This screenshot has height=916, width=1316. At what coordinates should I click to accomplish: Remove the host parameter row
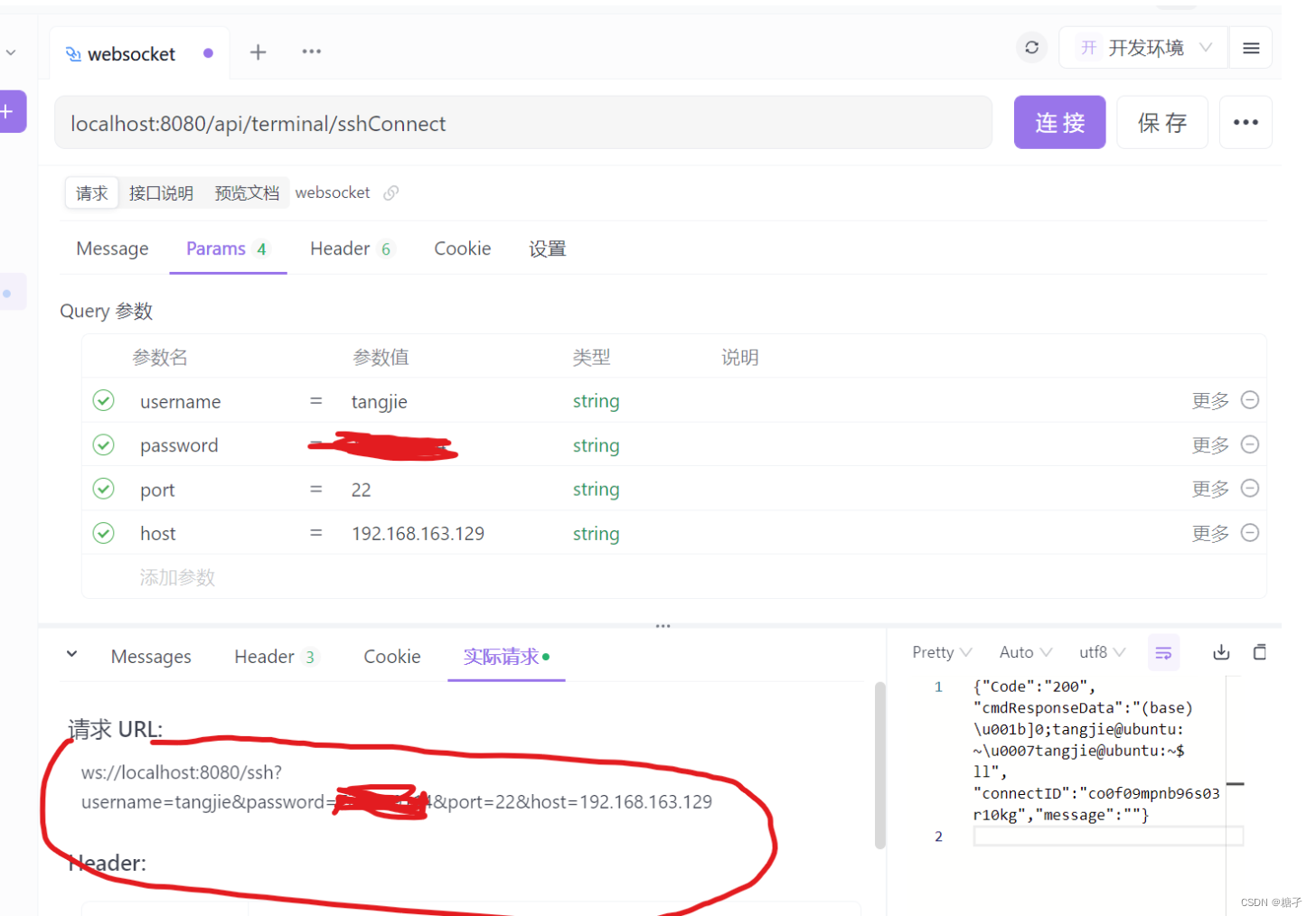1250,533
